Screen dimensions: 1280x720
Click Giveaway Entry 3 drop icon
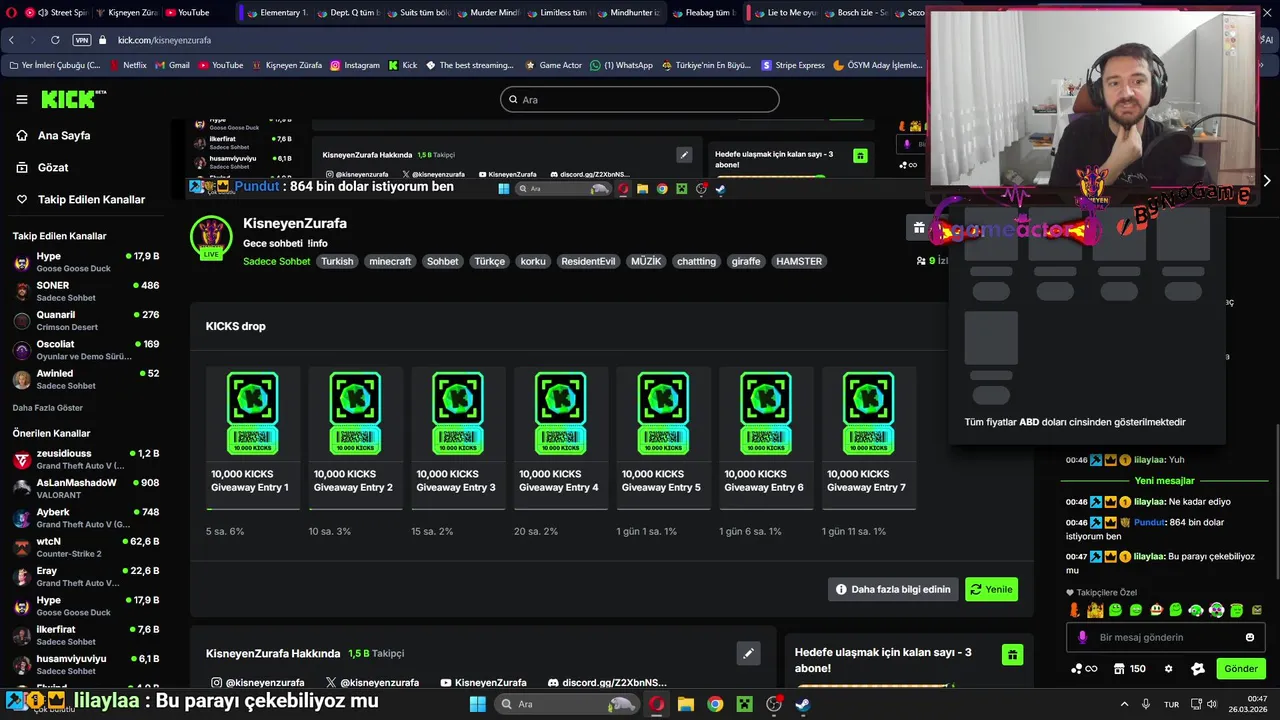coord(457,413)
